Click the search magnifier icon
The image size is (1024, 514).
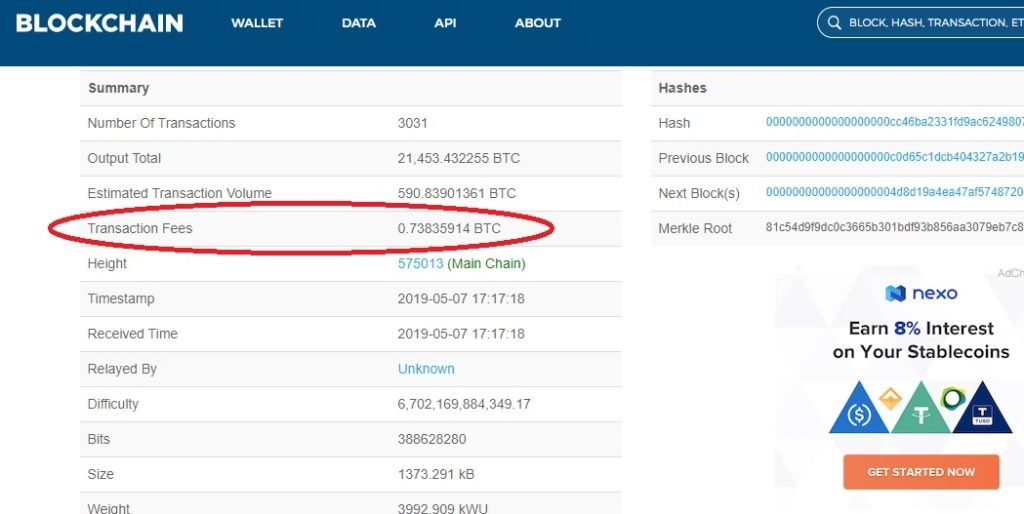tap(834, 23)
